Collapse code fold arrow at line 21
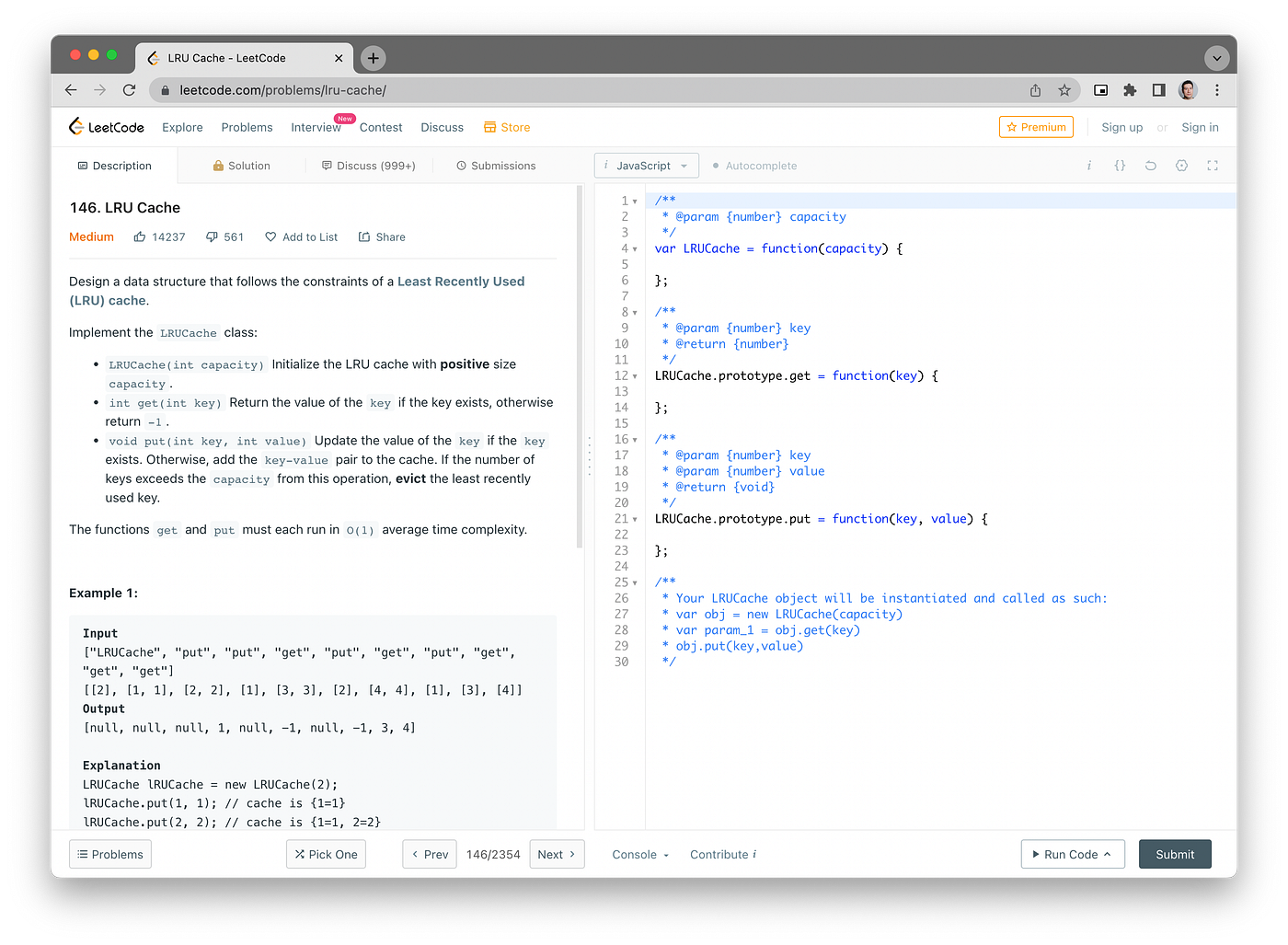Viewport: 1288px width, 945px height. (x=635, y=520)
